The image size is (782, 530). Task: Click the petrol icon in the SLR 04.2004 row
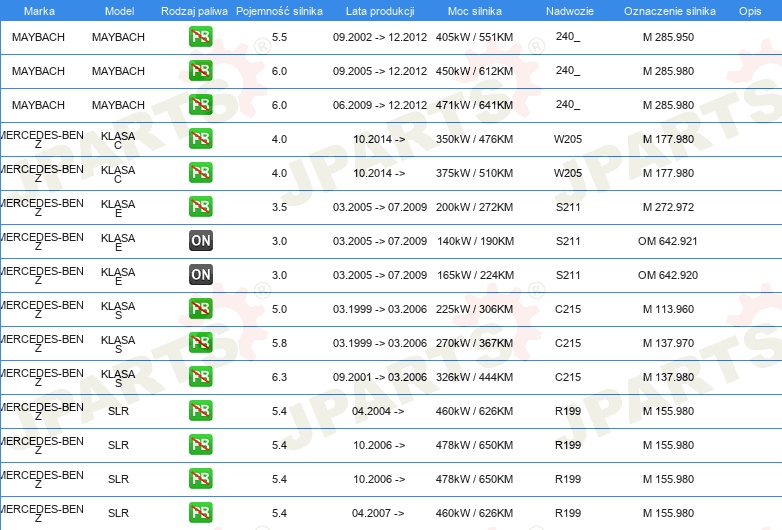click(x=200, y=411)
